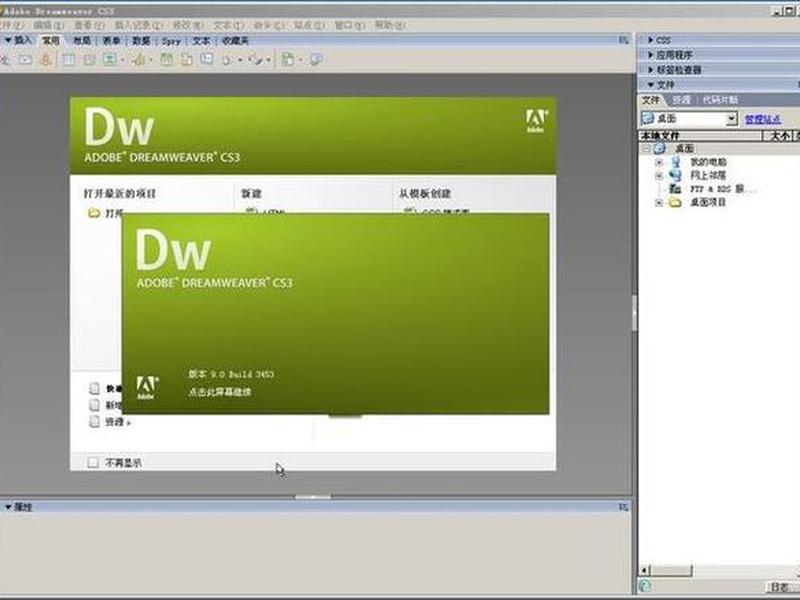Image resolution: width=800 pixels, height=600 pixels.
Task: Click the Head tags icon
Action: [227, 60]
